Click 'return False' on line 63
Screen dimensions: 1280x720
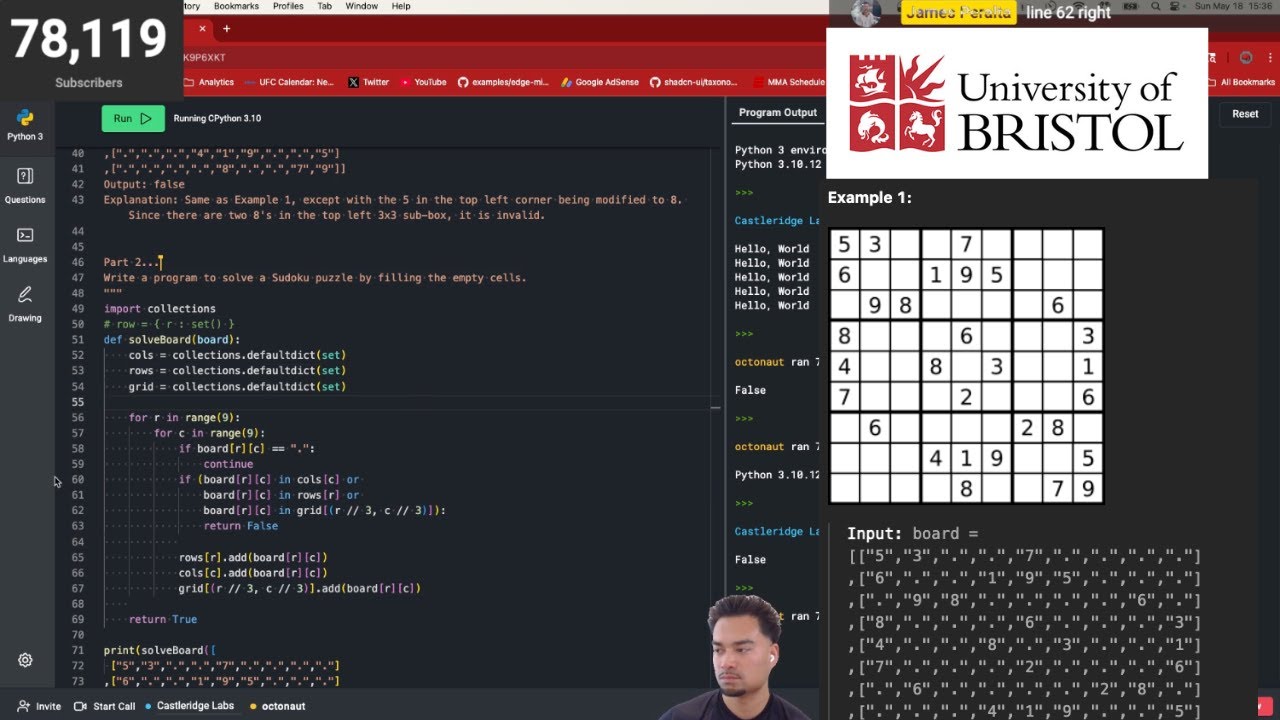pyautogui.click(x=241, y=526)
